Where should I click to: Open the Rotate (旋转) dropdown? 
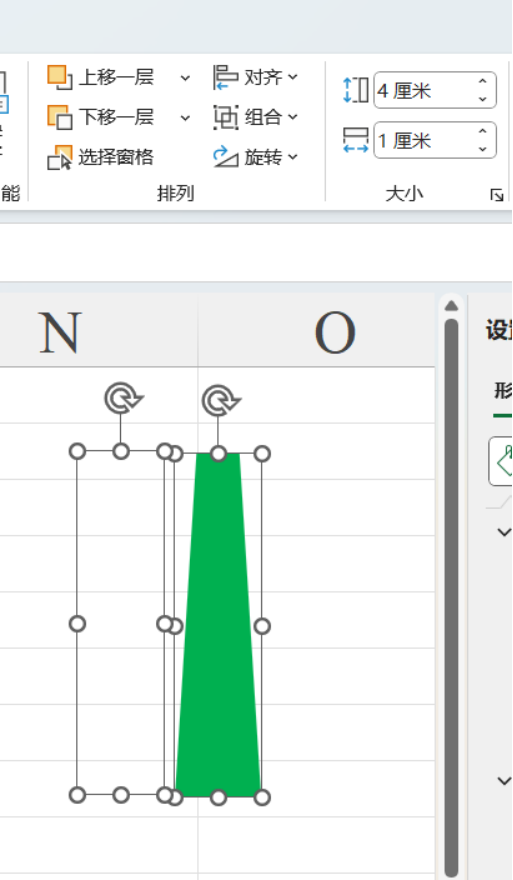tap(255, 157)
